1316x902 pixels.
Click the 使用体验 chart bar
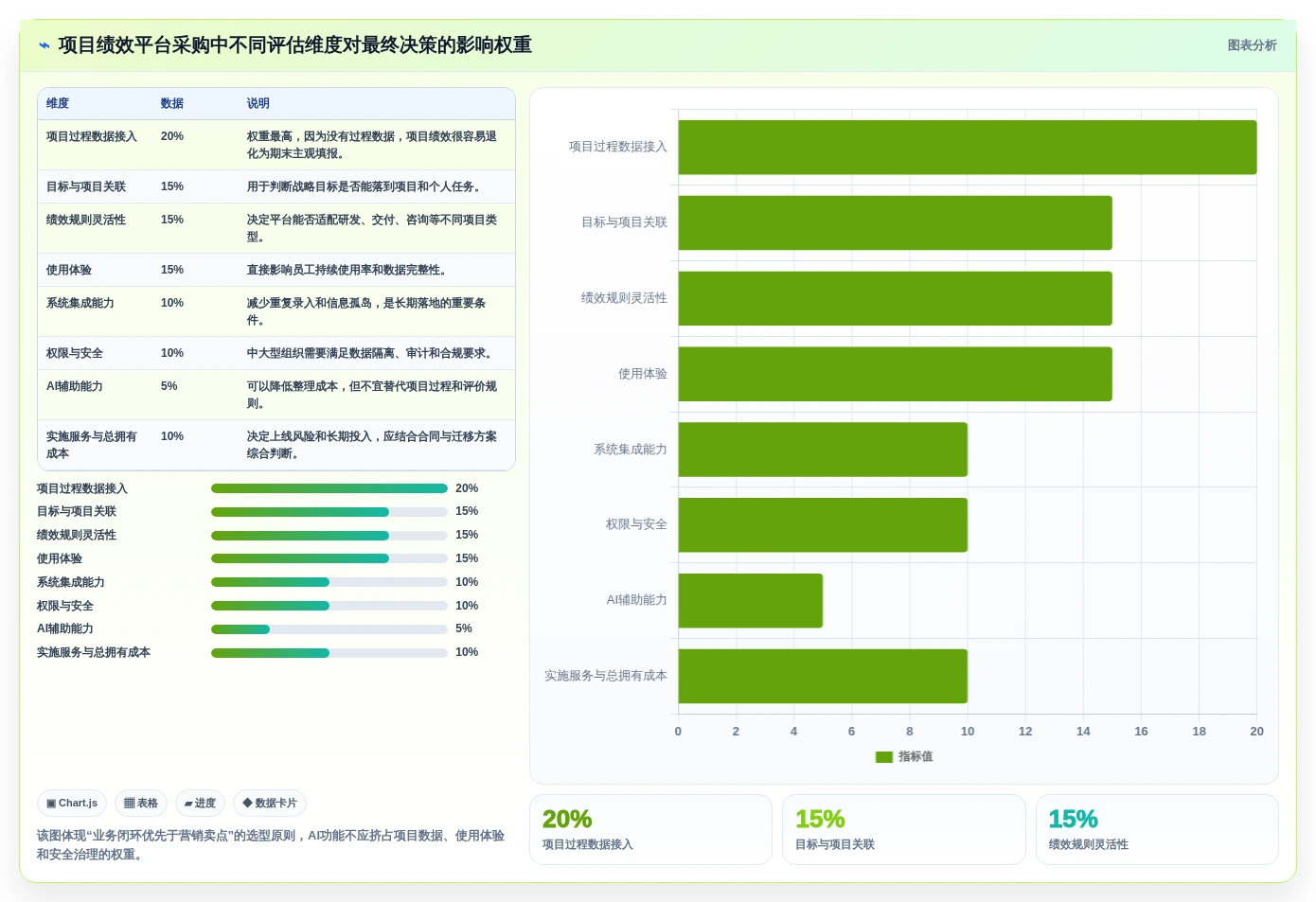tap(895, 374)
